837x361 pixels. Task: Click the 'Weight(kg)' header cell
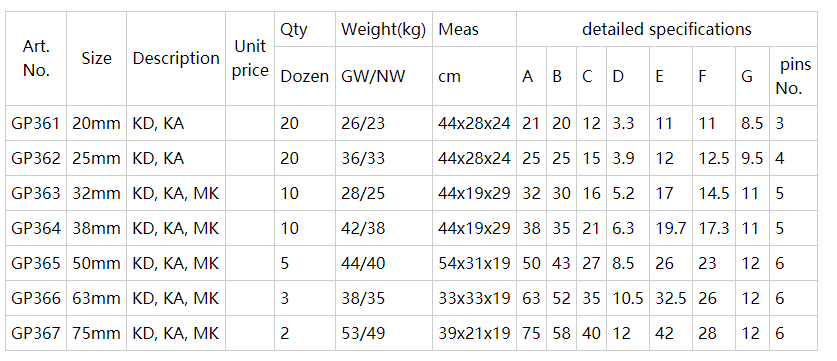click(384, 29)
